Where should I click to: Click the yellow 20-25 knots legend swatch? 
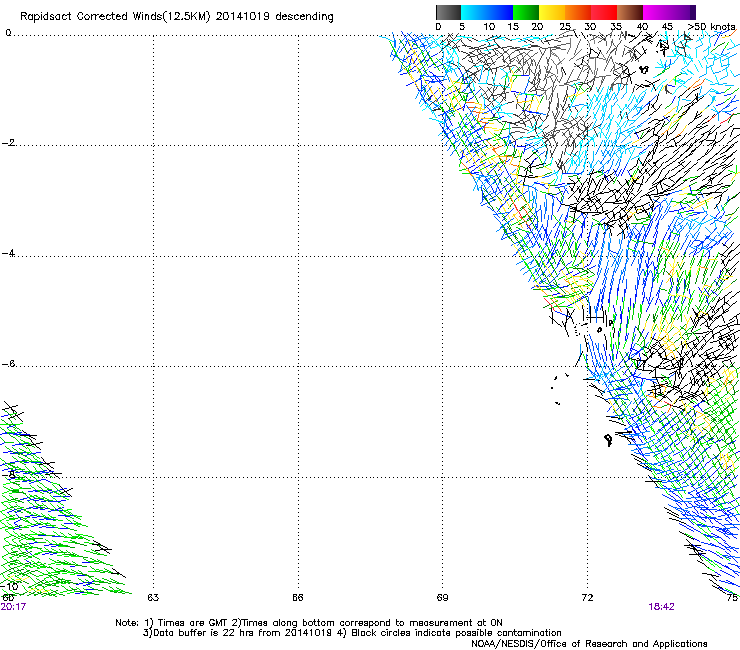(552, 12)
